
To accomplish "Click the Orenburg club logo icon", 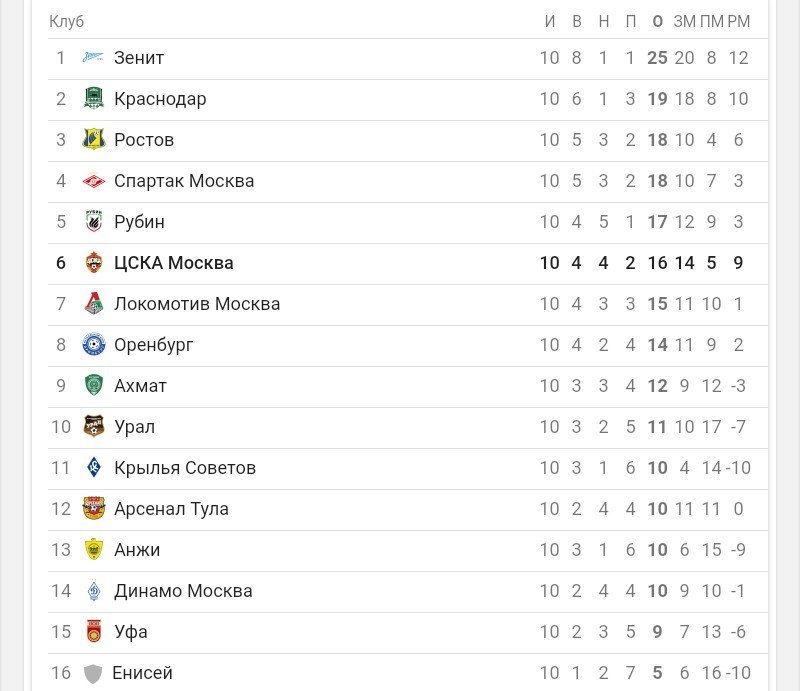I will click(x=93, y=345).
